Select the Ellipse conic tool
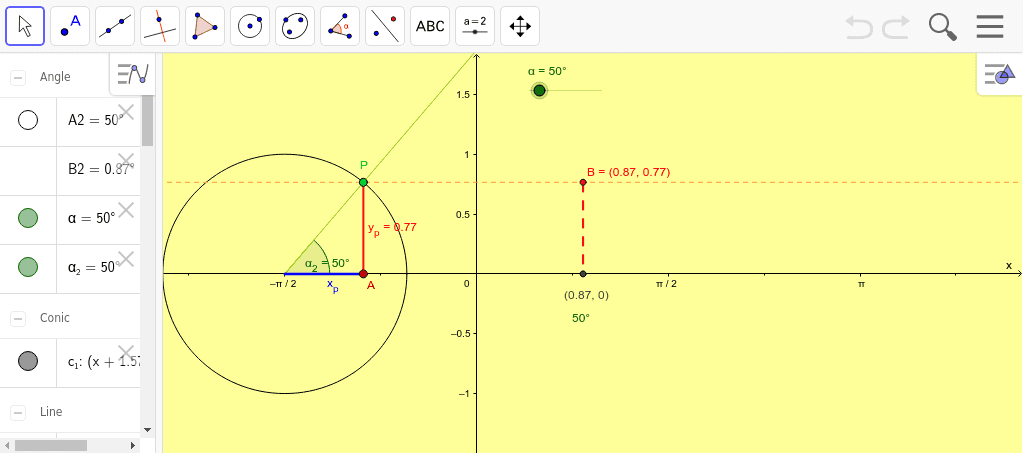This screenshot has width=1024, height=455. (x=295, y=26)
